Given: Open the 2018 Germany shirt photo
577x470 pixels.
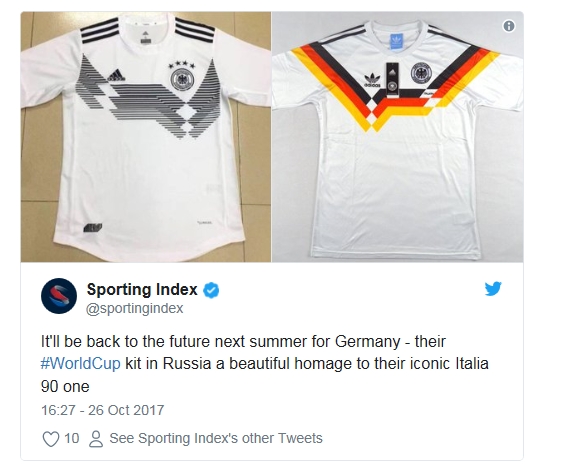Looking at the screenshot, I should click(x=146, y=137).
